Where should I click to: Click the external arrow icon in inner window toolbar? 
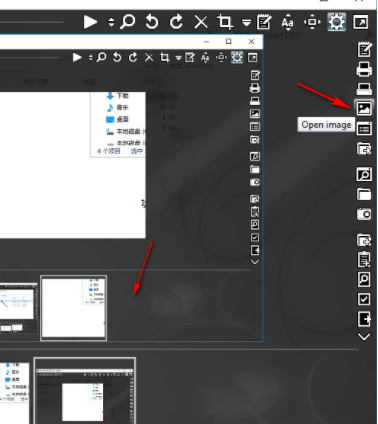253,57
